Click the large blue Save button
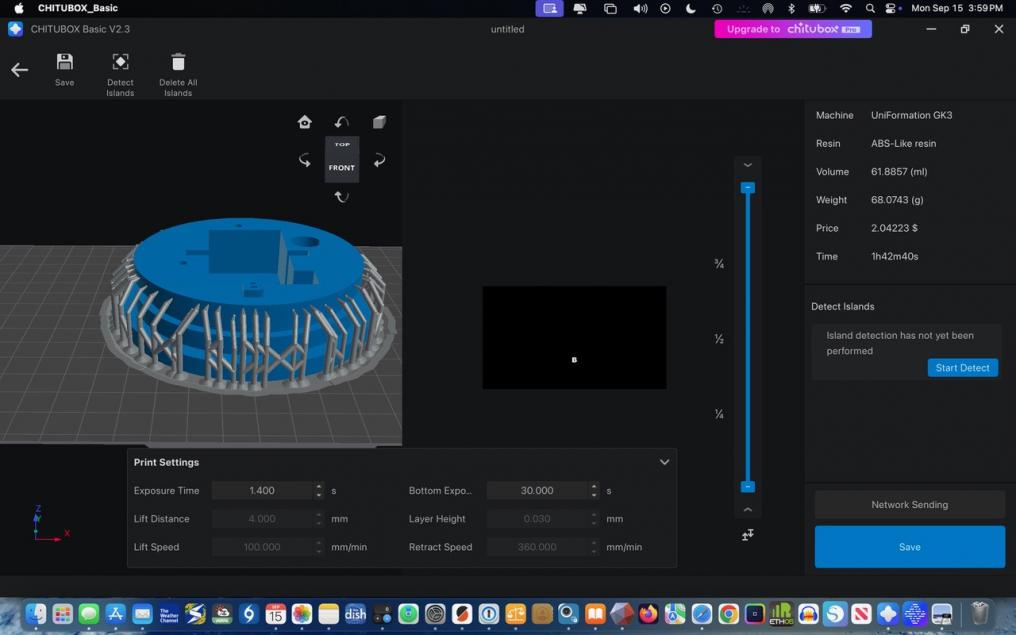This screenshot has height=635, width=1016. tap(909, 547)
